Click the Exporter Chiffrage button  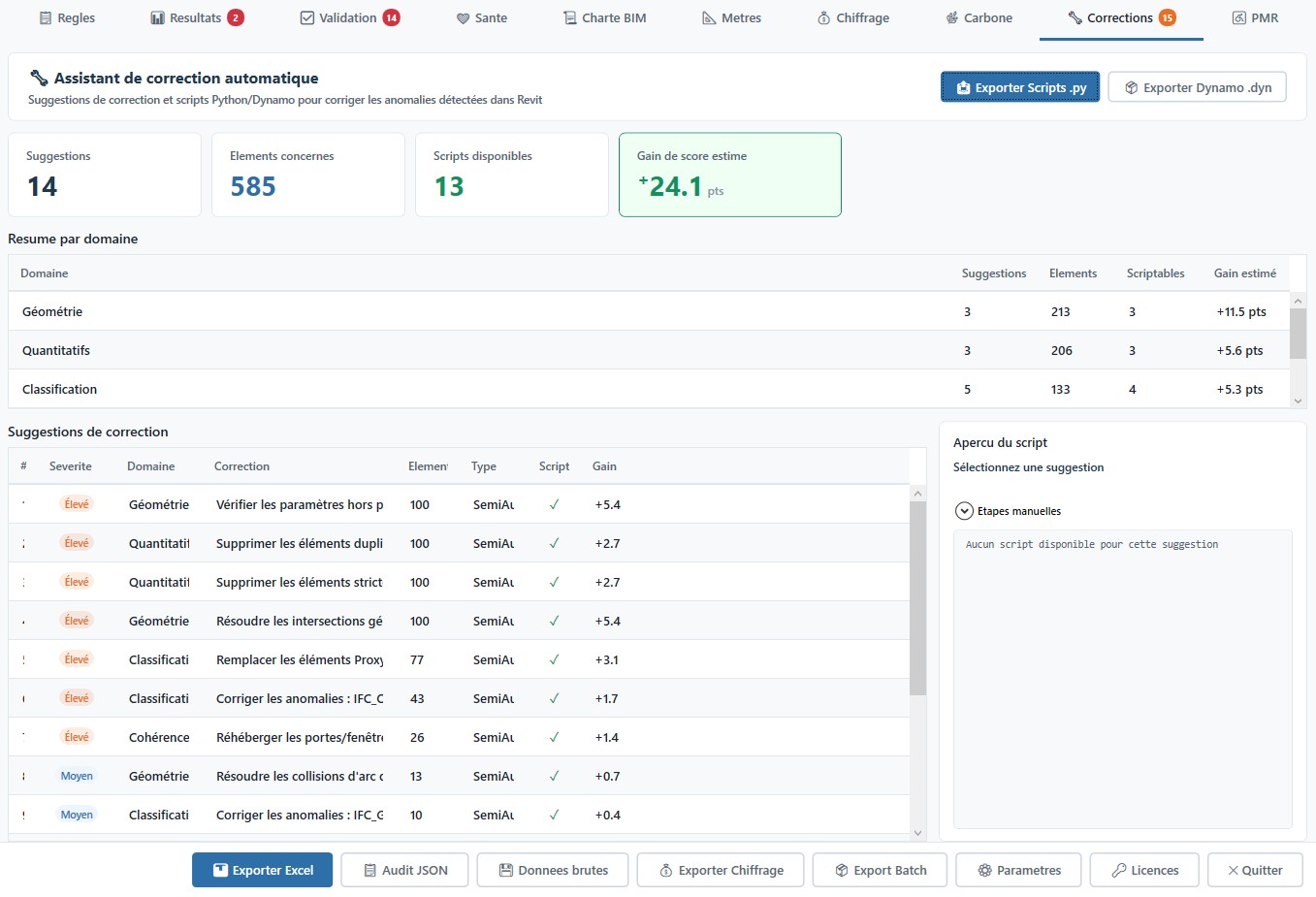(721, 870)
